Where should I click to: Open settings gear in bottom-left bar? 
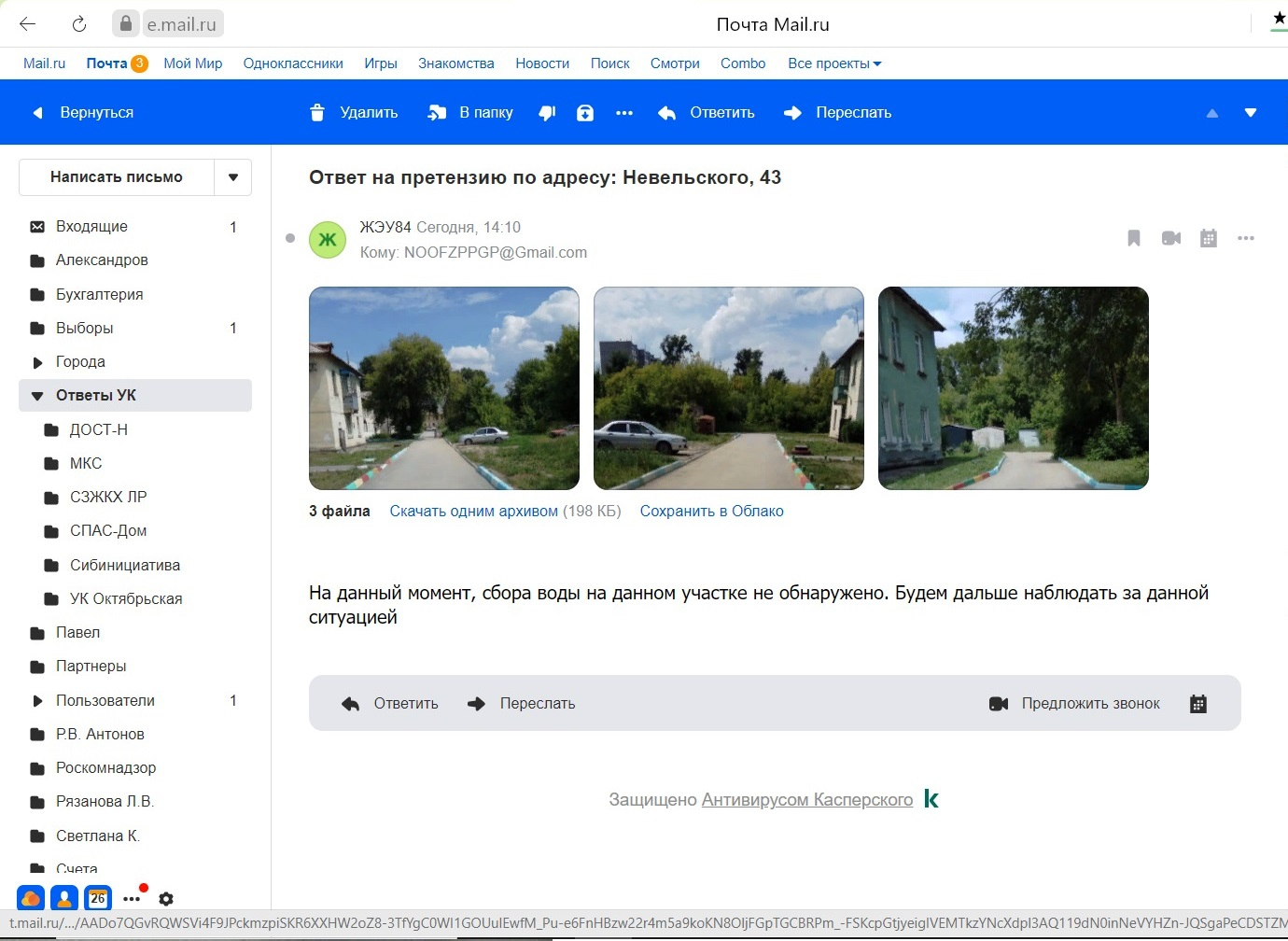click(166, 899)
